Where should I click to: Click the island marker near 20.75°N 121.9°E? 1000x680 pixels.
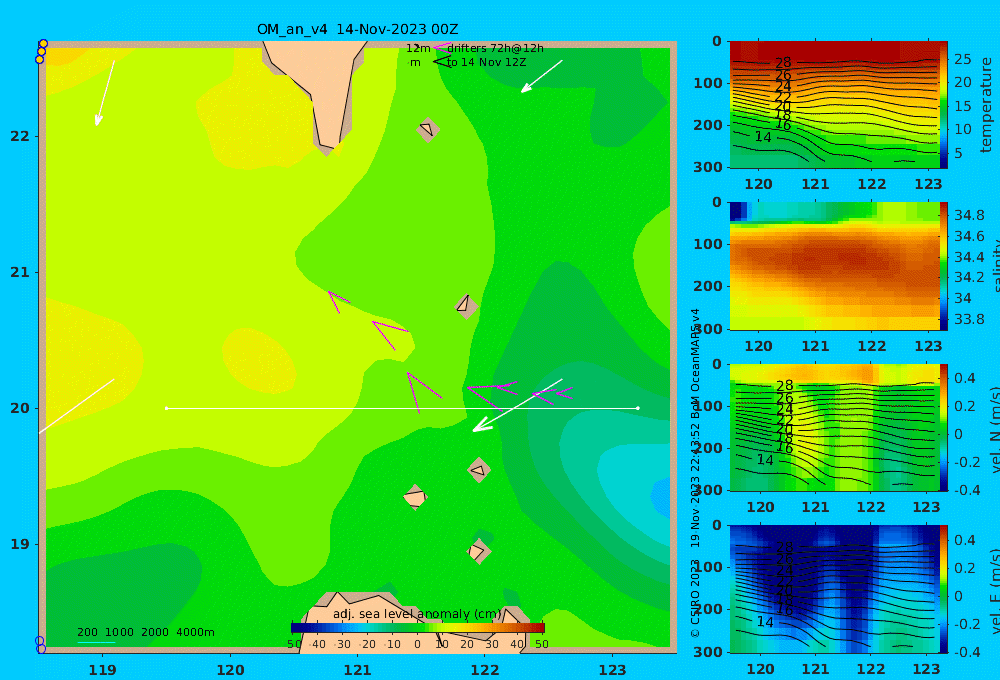tap(466, 306)
